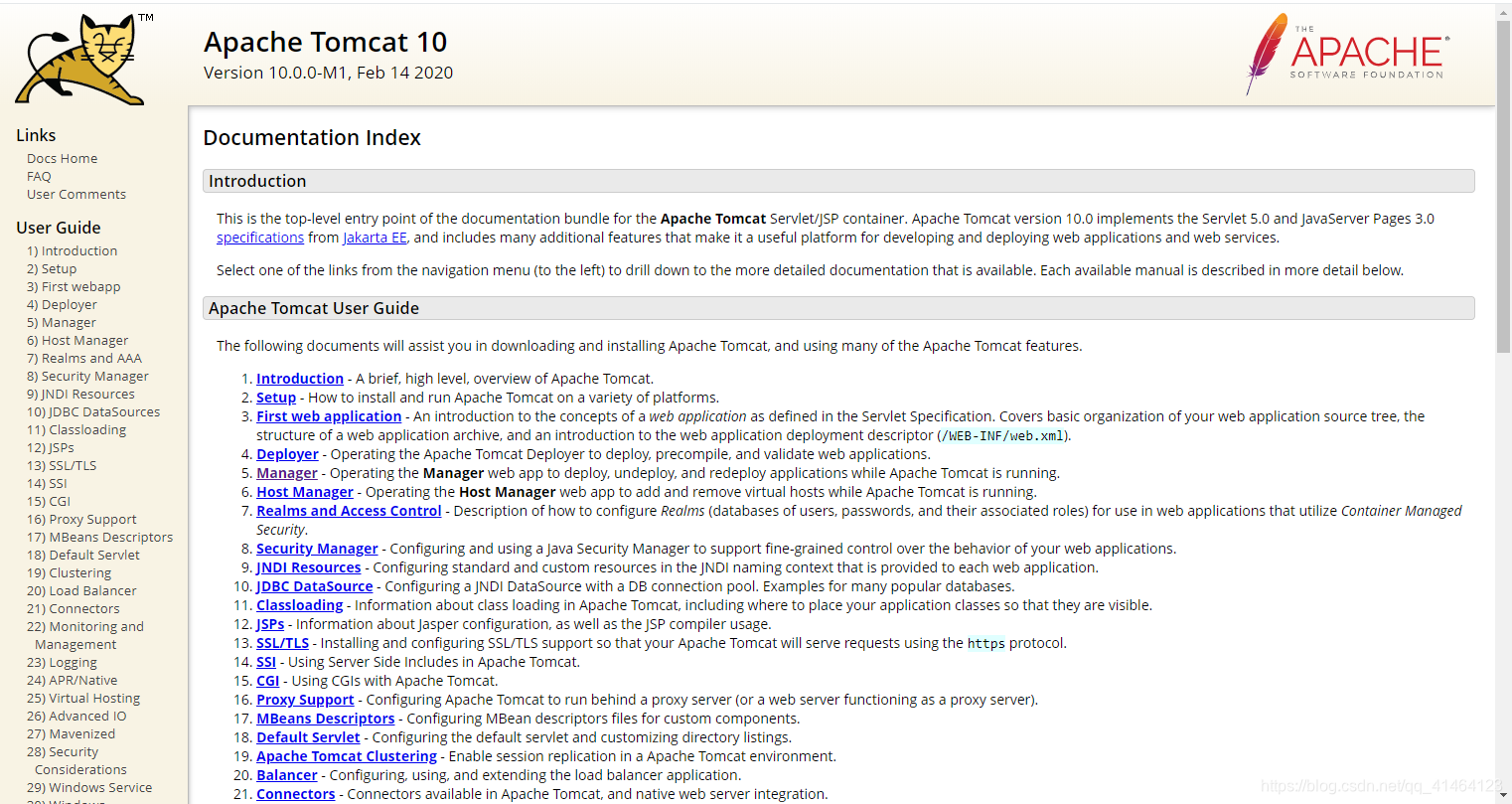Open sidebar item 26) Advanced IO
1512x804 pixels.
pos(76,716)
